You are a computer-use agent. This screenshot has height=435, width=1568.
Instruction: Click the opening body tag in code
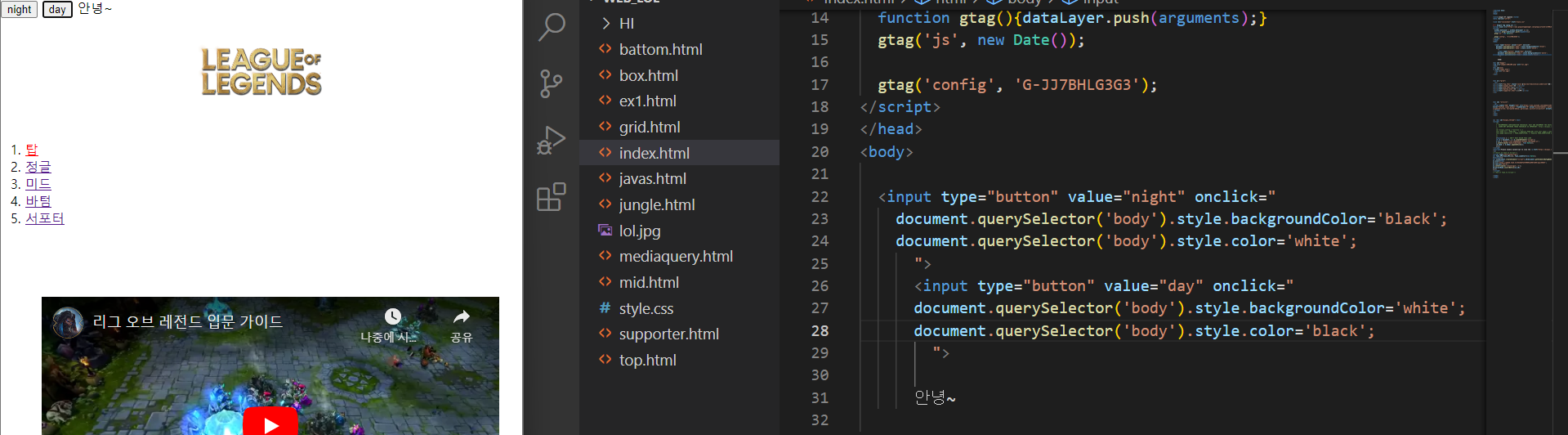(887, 152)
